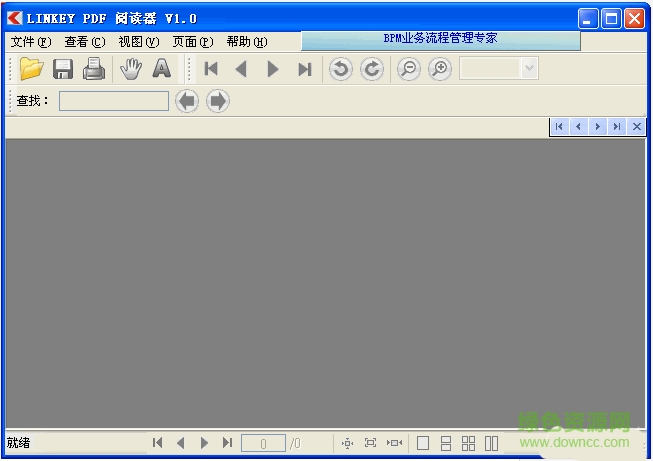Click the save floppy disk icon
Screen dimensions: 653x461
(x=63, y=69)
